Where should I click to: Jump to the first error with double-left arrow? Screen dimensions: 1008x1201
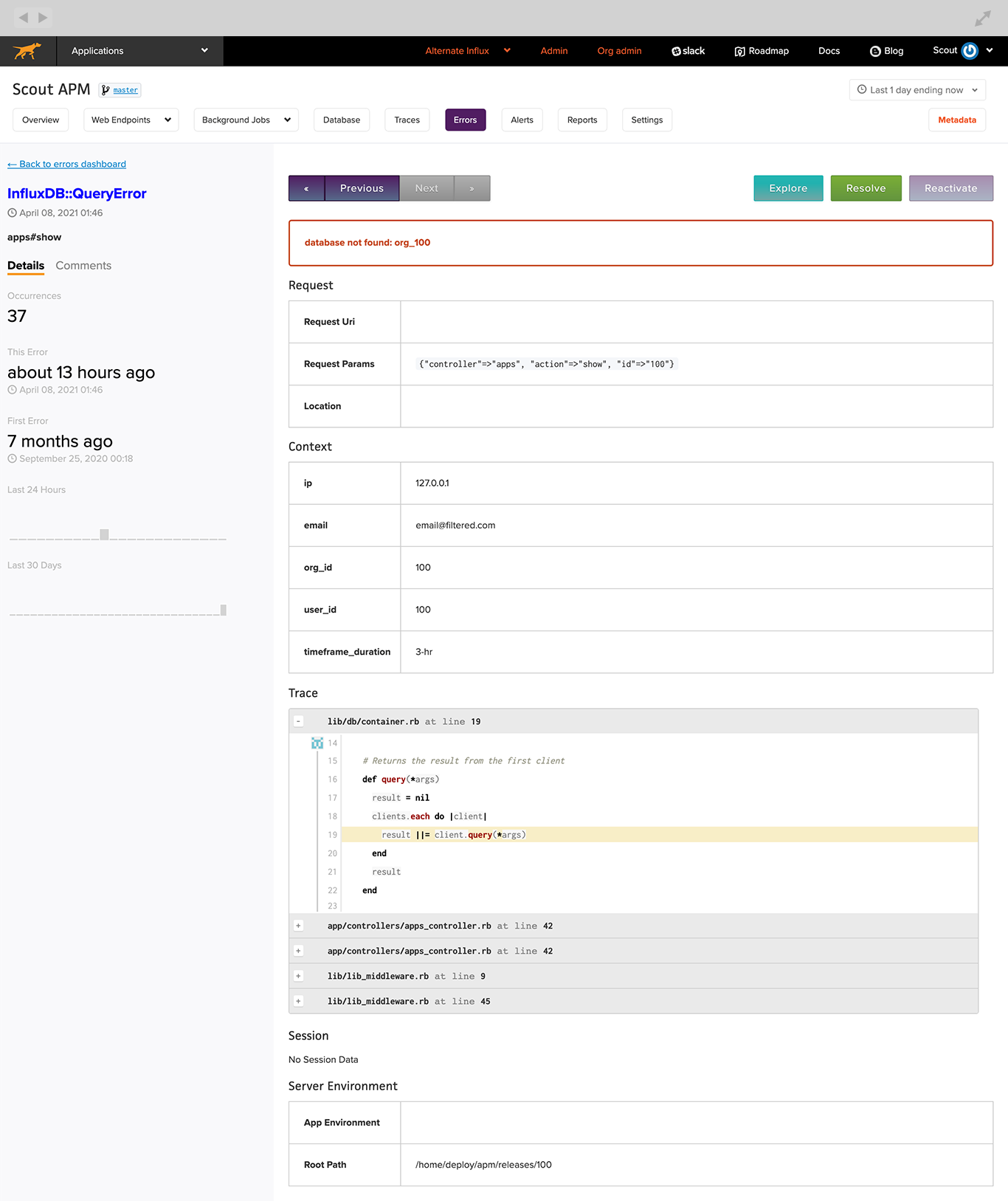click(x=306, y=188)
